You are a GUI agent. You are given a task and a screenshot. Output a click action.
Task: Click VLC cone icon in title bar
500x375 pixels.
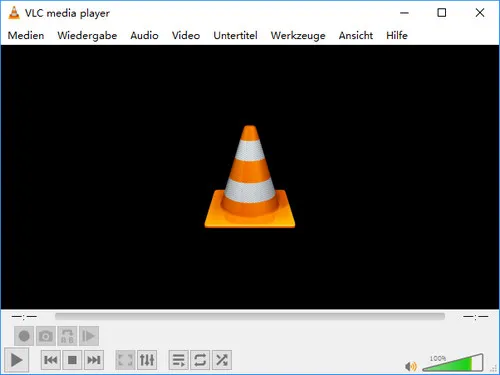pyautogui.click(x=14, y=13)
